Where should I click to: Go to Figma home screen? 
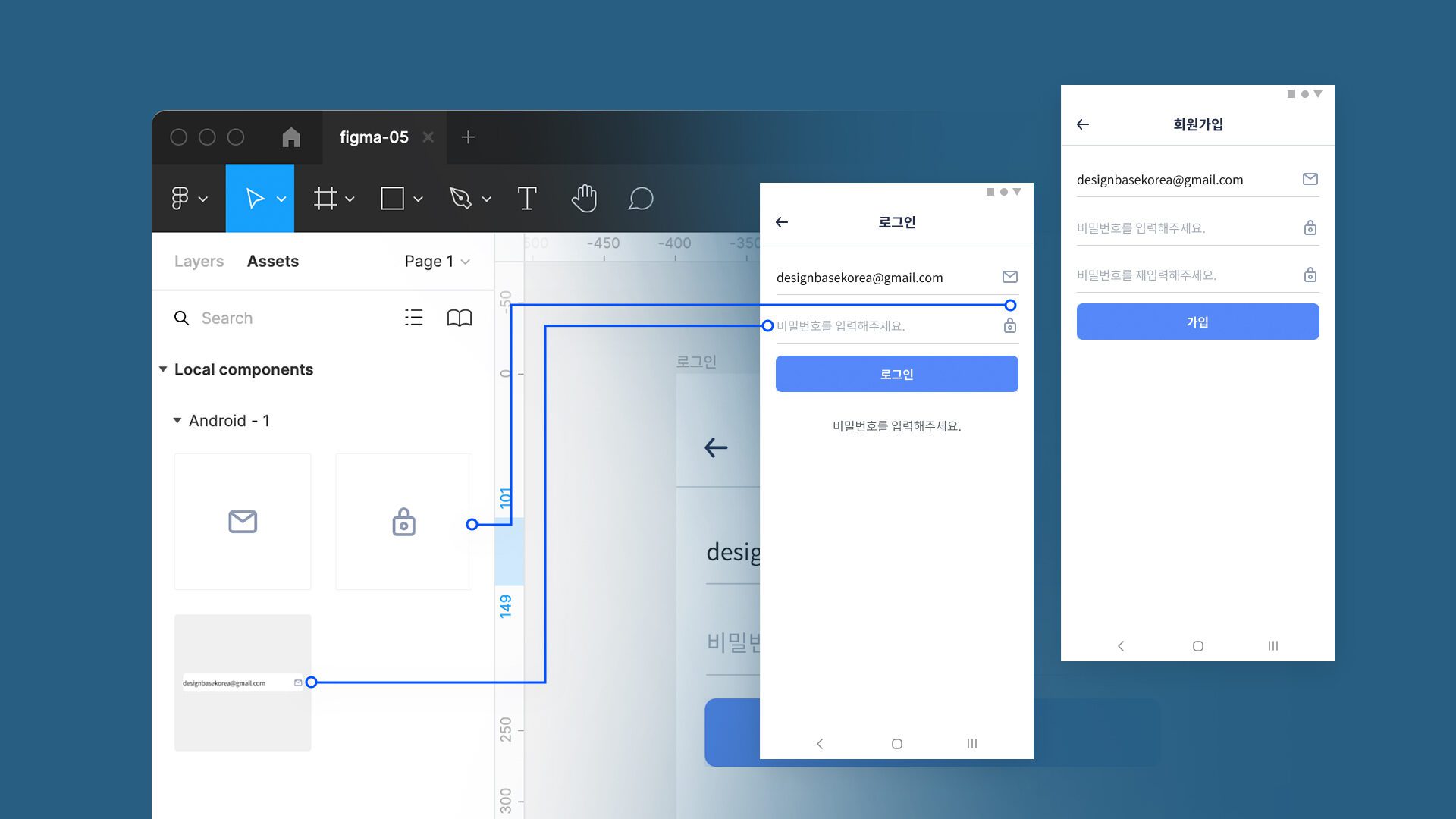coord(291,137)
